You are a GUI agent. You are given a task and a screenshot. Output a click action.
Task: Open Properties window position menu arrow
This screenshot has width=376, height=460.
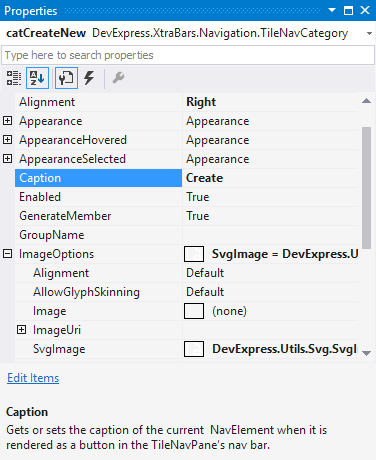point(332,10)
